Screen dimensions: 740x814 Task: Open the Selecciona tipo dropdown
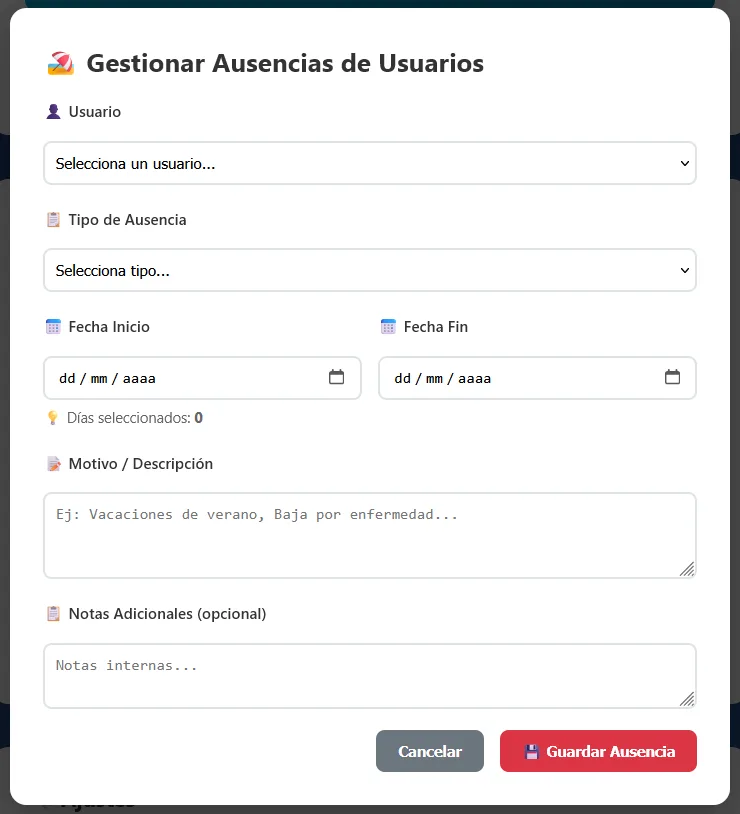click(x=370, y=270)
